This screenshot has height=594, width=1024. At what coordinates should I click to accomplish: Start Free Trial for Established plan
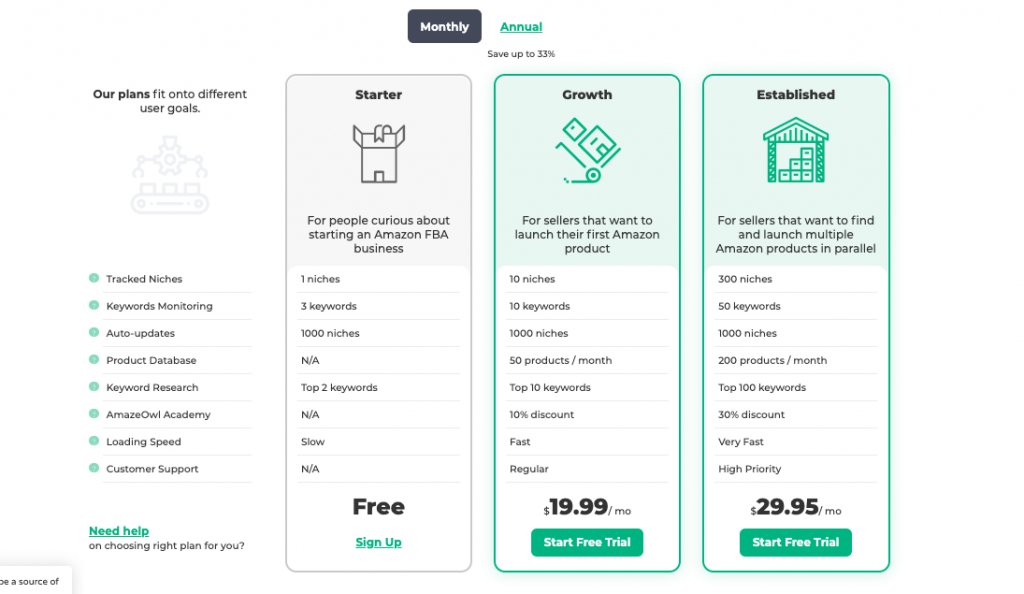point(795,542)
